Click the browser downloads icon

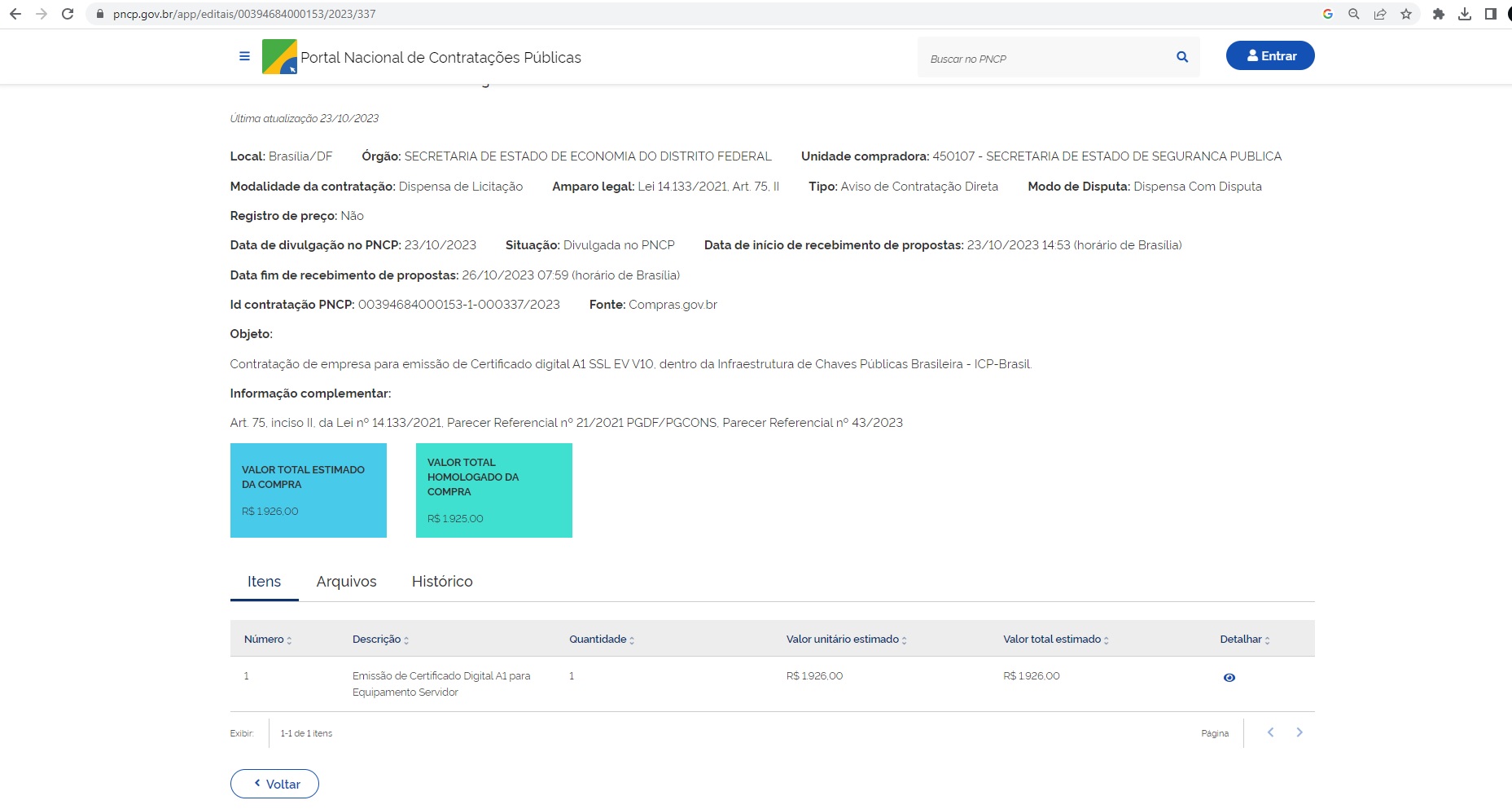(x=1465, y=14)
